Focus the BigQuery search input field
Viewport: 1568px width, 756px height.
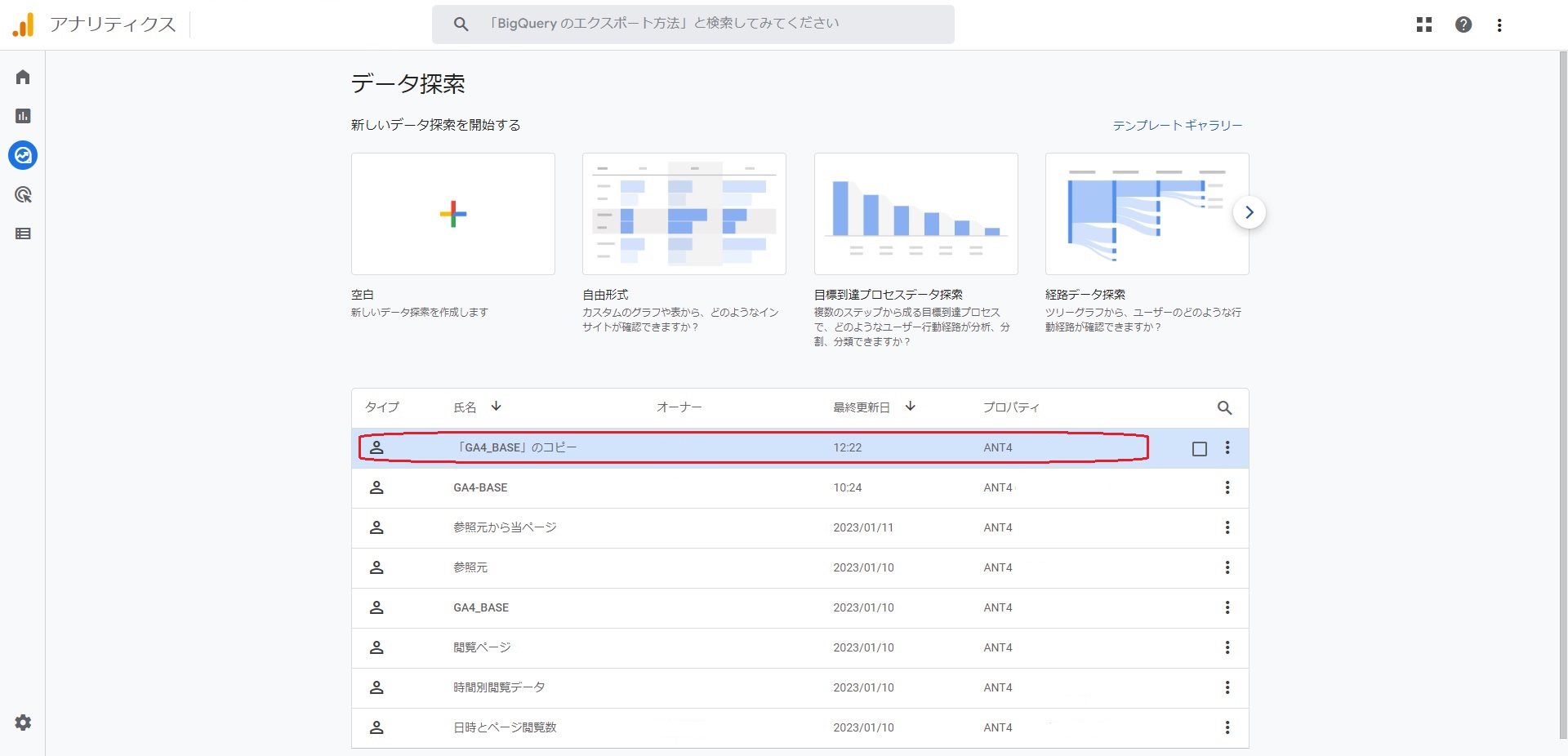tap(693, 24)
